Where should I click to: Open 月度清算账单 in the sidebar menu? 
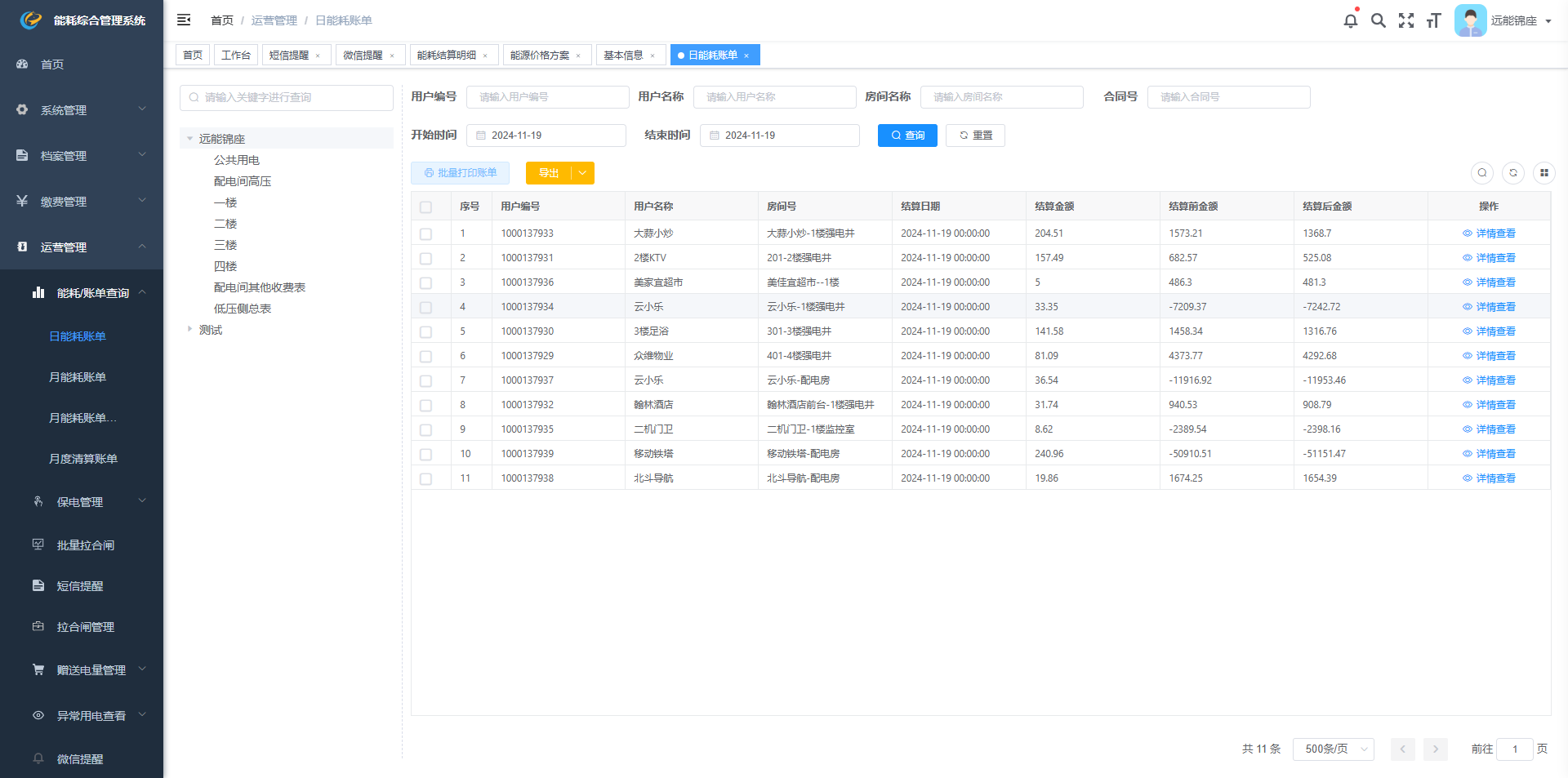pos(83,459)
